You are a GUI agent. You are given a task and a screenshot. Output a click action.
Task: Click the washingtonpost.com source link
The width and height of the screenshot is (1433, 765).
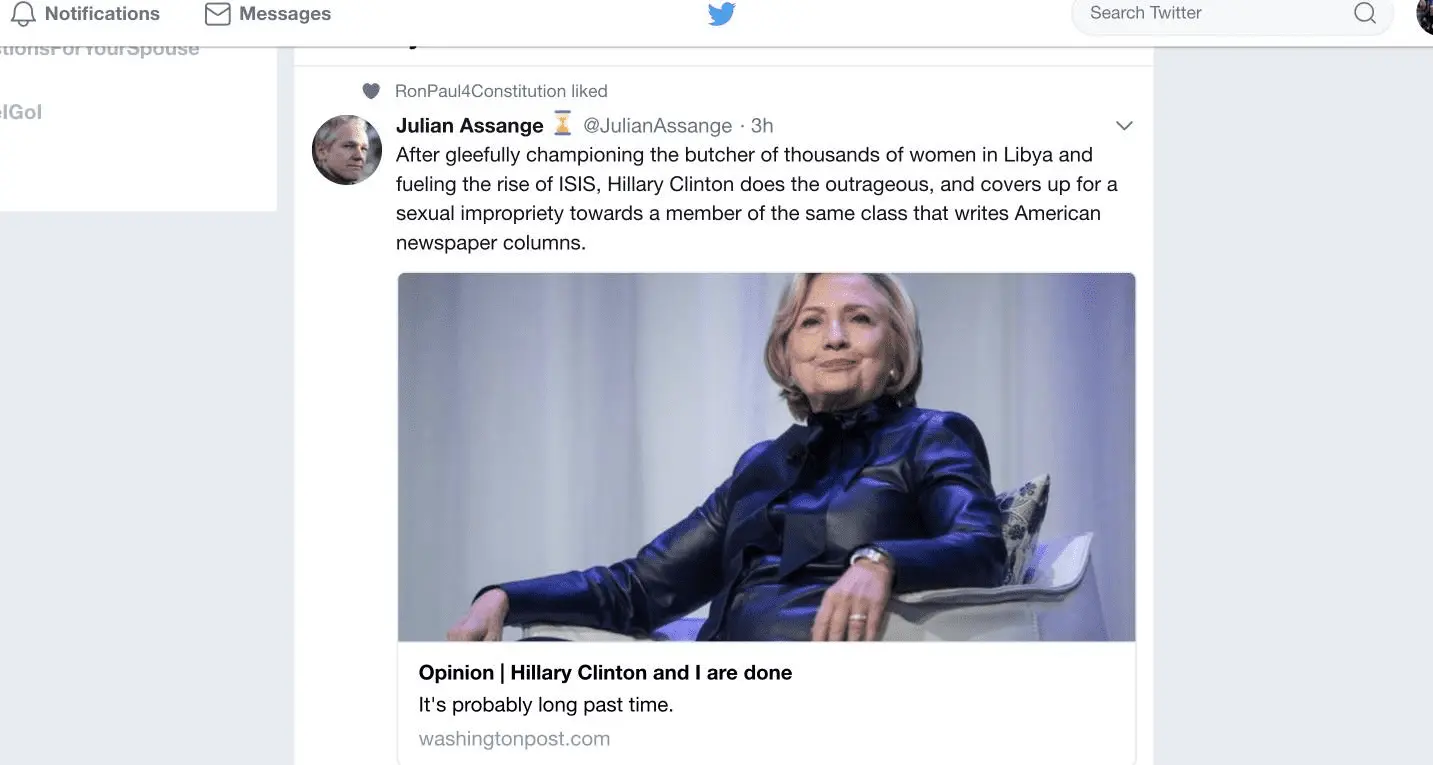coord(514,739)
